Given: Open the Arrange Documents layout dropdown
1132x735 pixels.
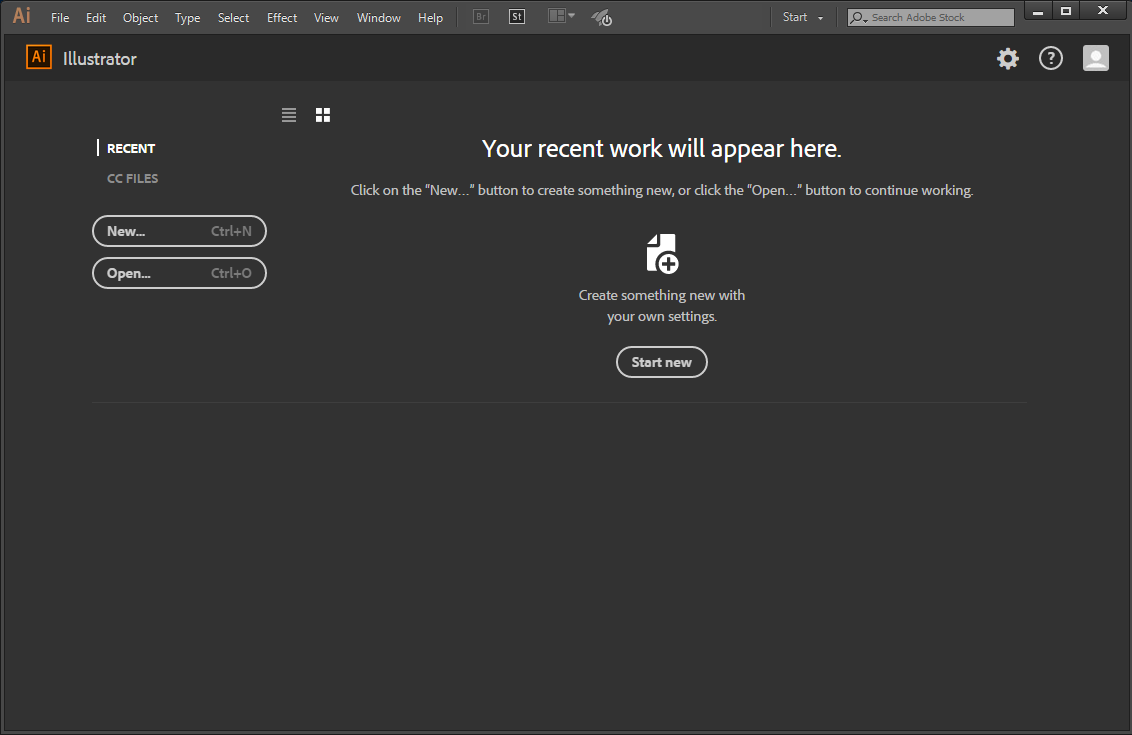Looking at the screenshot, I should coord(562,16).
